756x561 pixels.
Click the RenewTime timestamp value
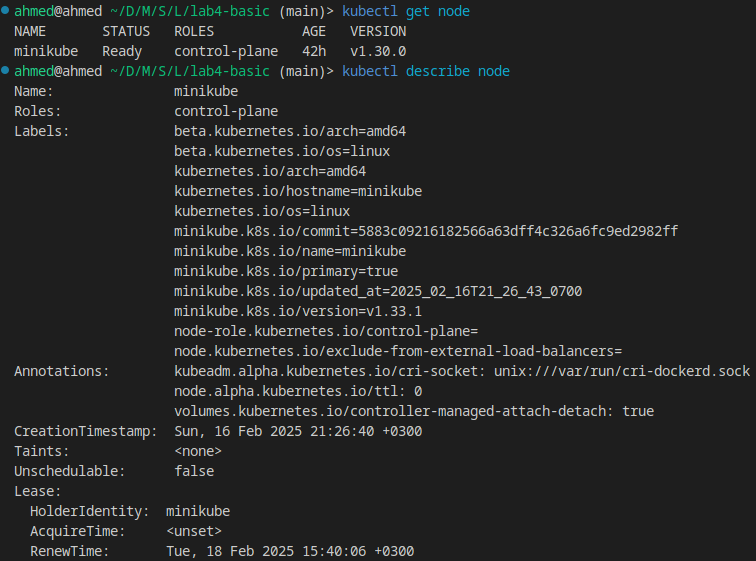[290, 551]
